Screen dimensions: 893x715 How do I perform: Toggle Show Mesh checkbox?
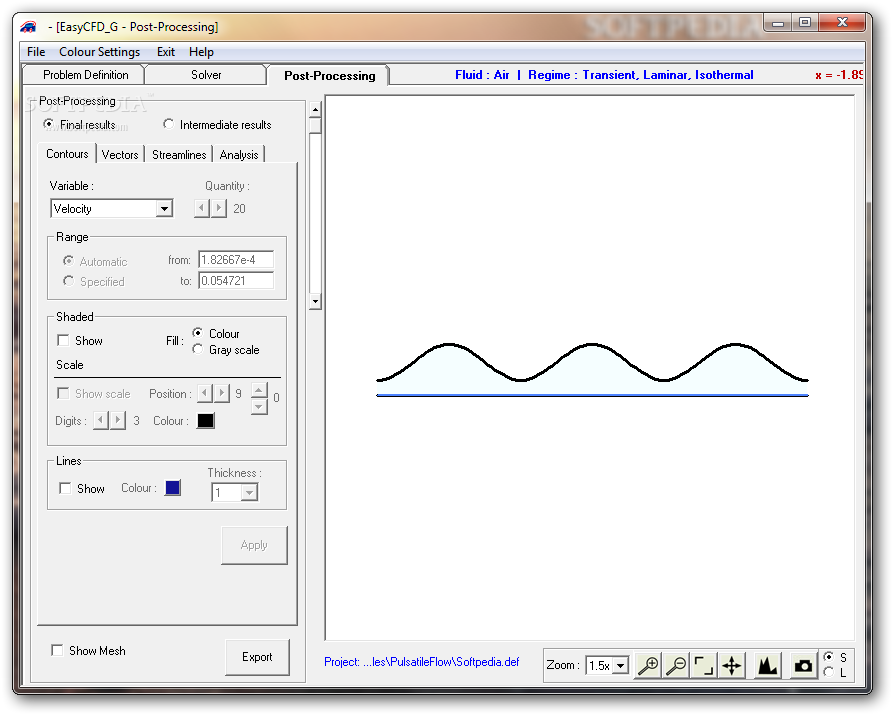click(57, 650)
